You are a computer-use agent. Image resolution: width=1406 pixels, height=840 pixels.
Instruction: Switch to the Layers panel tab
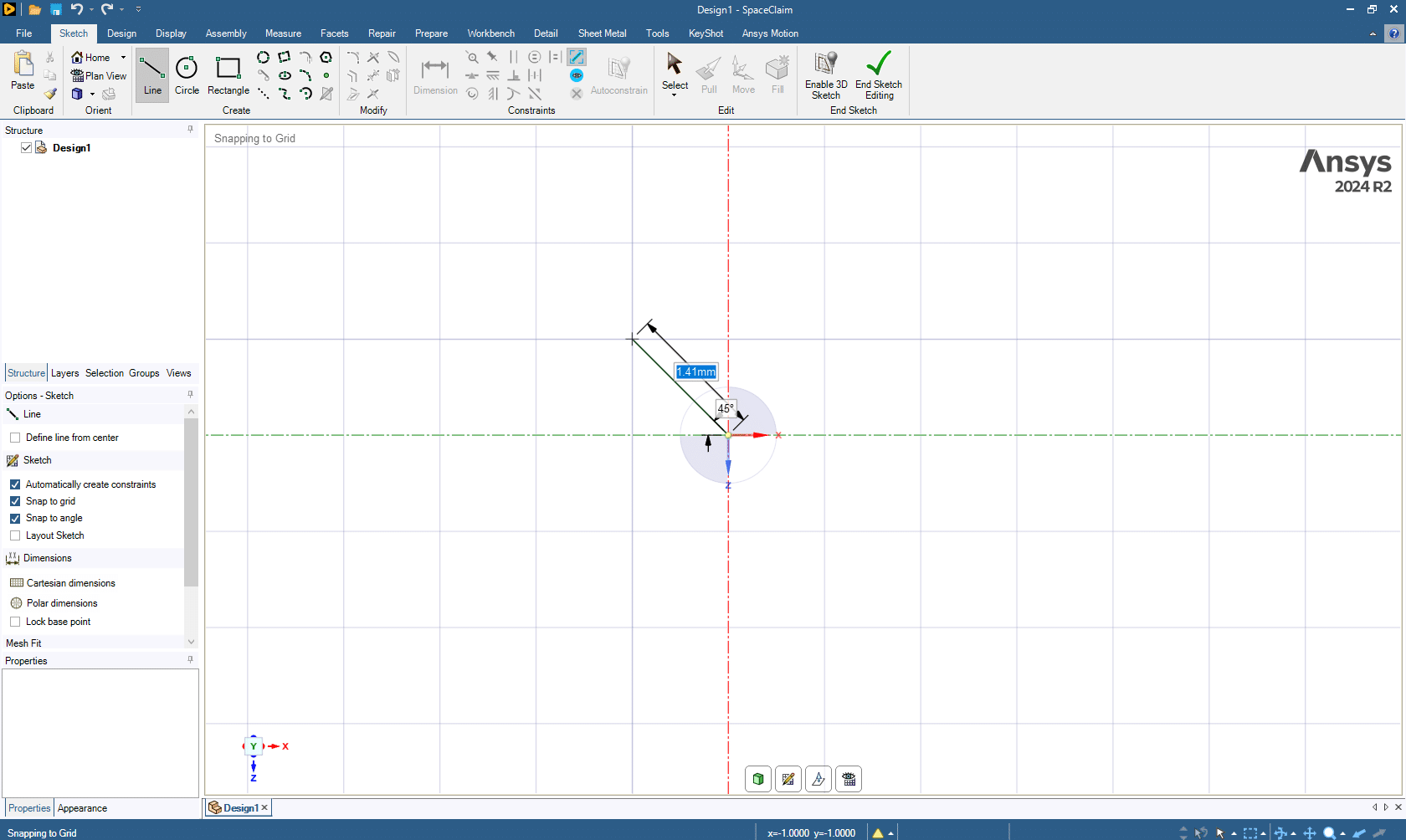click(64, 373)
